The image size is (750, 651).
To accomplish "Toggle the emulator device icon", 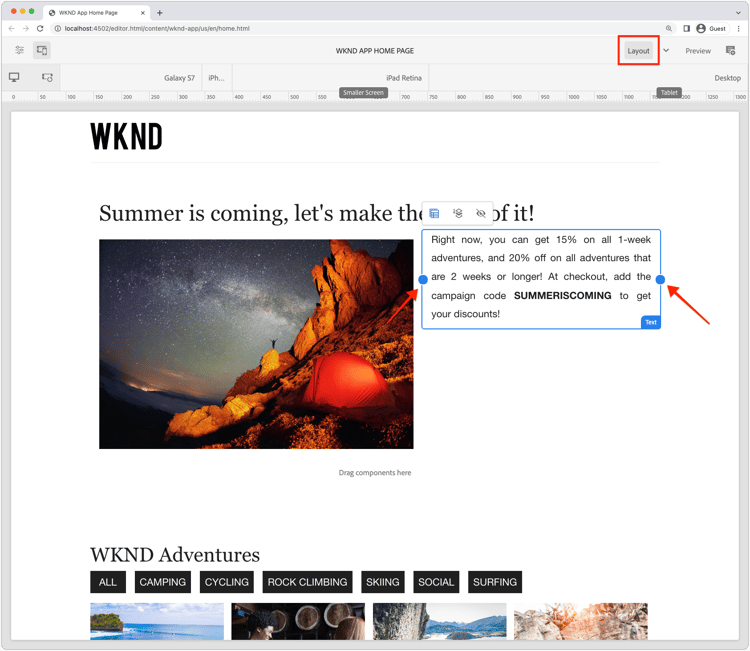I will point(42,50).
